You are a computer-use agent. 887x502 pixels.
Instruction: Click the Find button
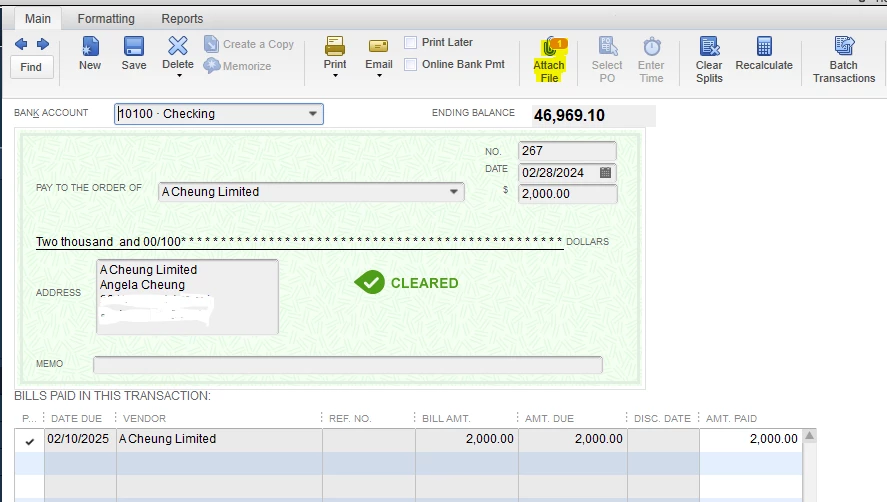(x=31, y=67)
